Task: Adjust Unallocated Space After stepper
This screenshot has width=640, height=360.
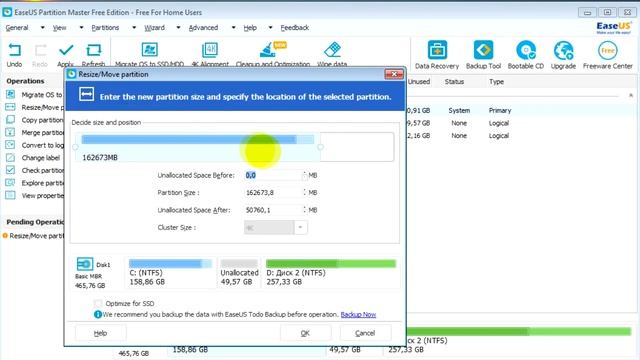Action: (x=304, y=210)
